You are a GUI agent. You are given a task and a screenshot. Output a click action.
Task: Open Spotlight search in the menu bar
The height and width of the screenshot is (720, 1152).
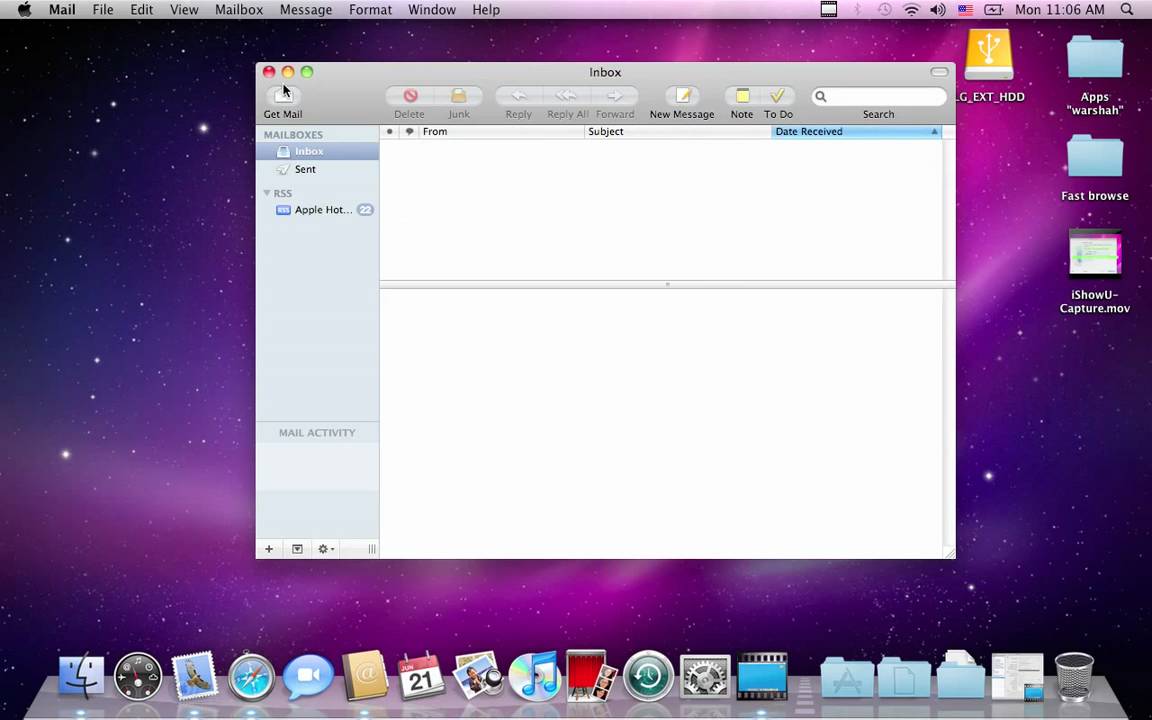point(1127,10)
